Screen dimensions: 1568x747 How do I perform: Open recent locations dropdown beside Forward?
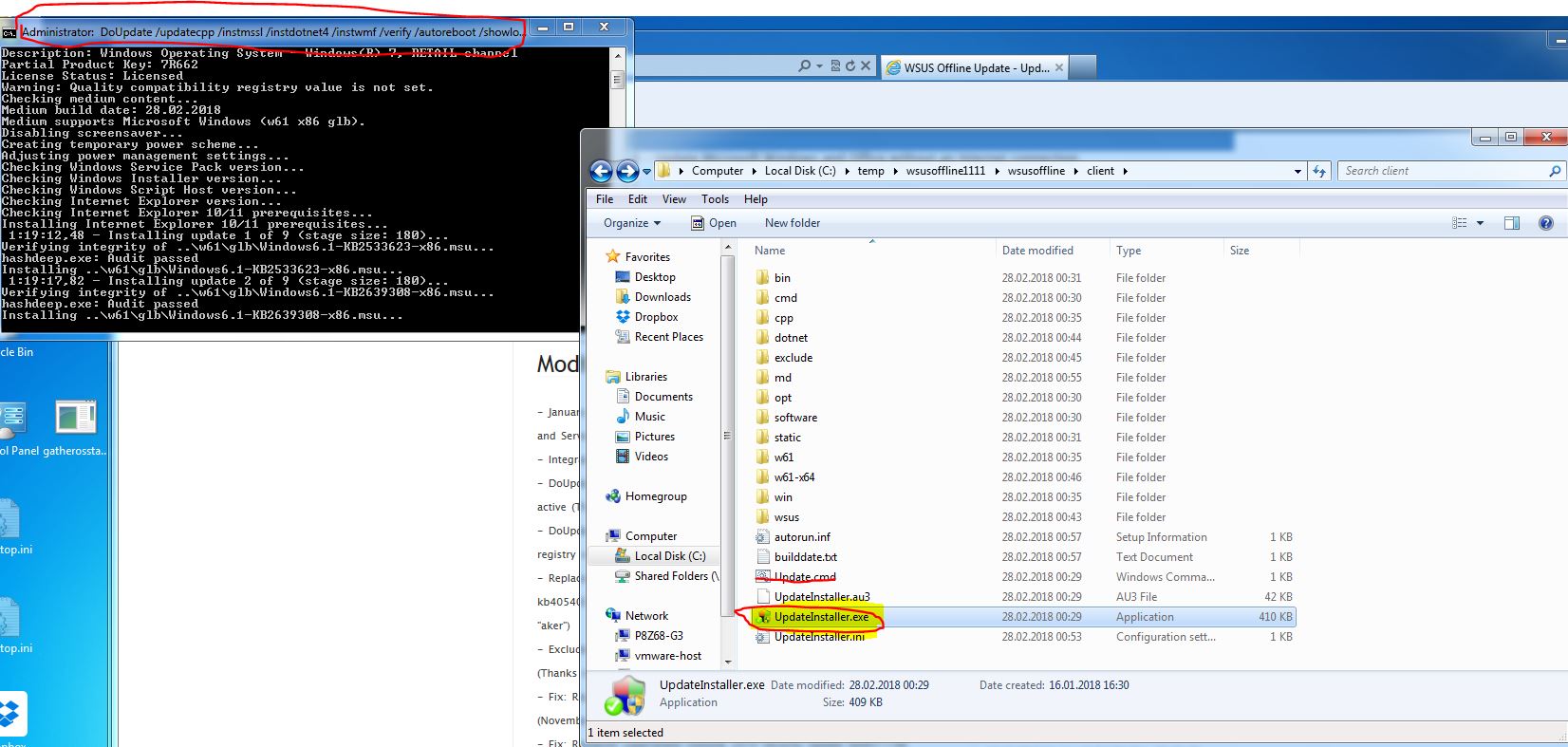pos(646,172)
